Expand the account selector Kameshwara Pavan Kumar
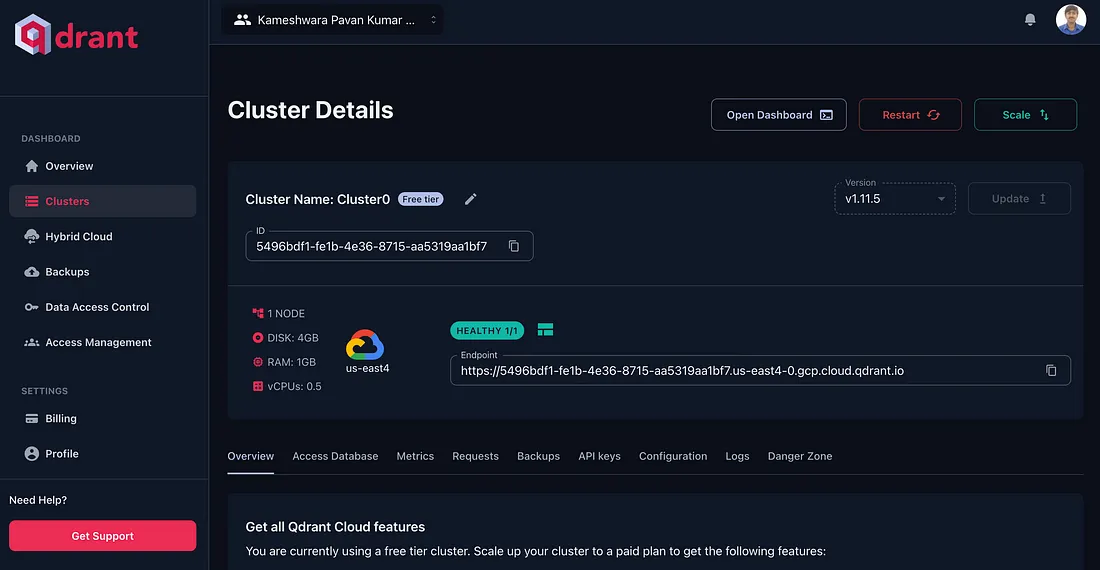The image size is (1100, 570). [x=333, y=20]
